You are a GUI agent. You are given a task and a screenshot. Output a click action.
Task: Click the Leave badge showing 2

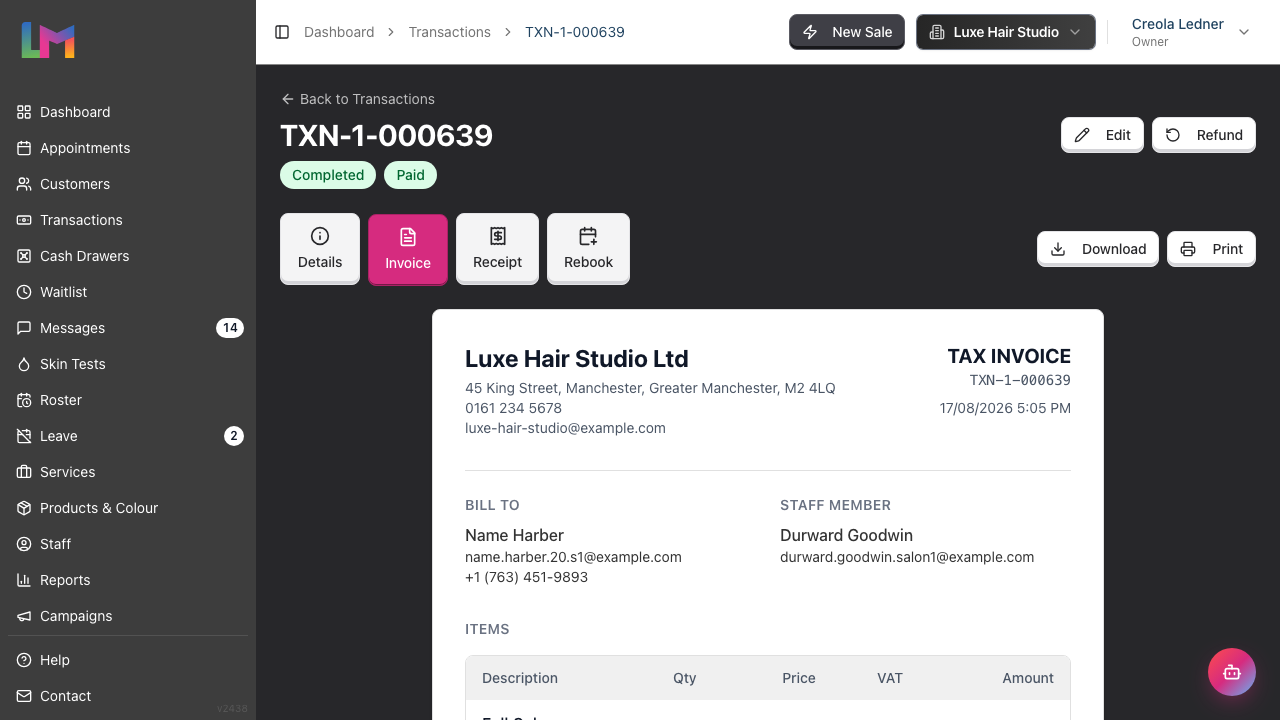point(234,436)
